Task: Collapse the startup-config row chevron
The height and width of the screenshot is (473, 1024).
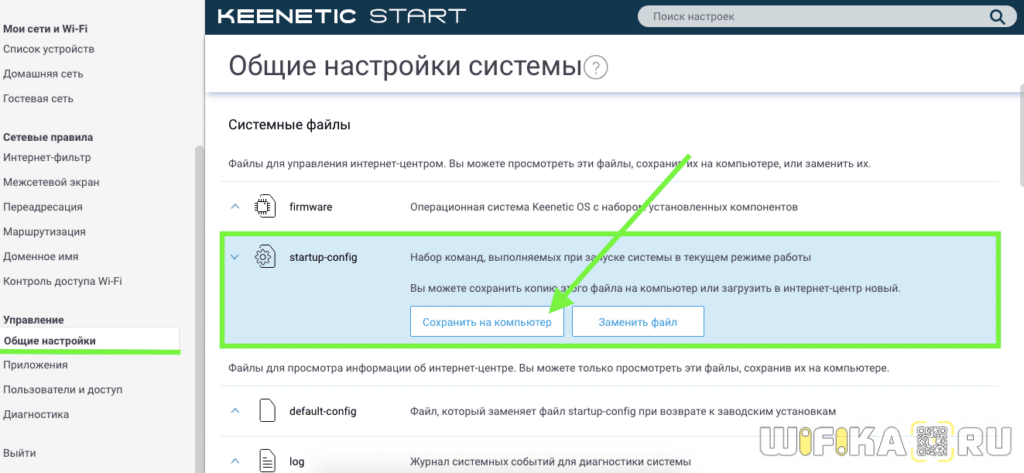Action: 236,257
